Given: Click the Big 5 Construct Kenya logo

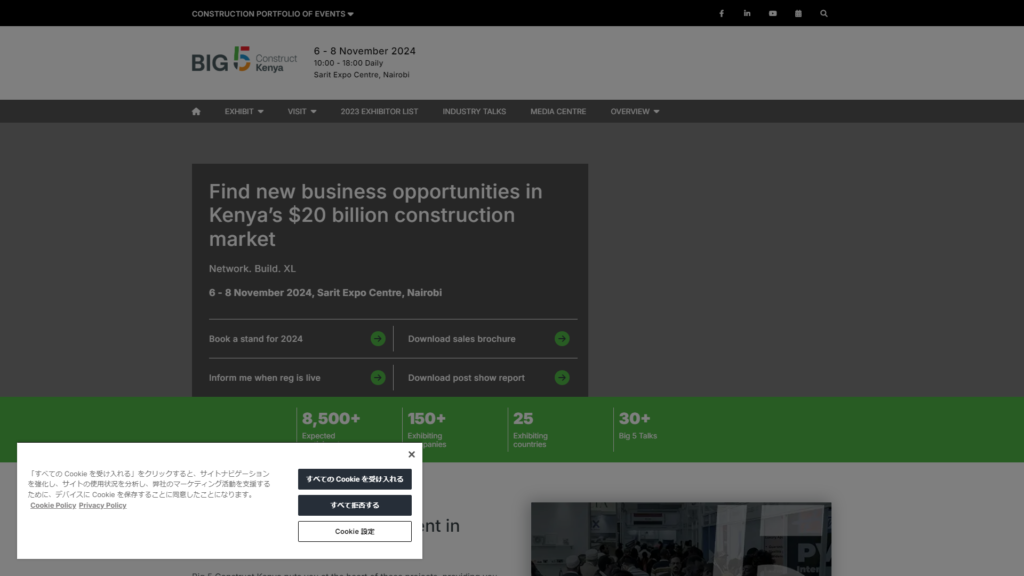Looking at the screenshot, I should pyautogui.click(x=244, y=59).
